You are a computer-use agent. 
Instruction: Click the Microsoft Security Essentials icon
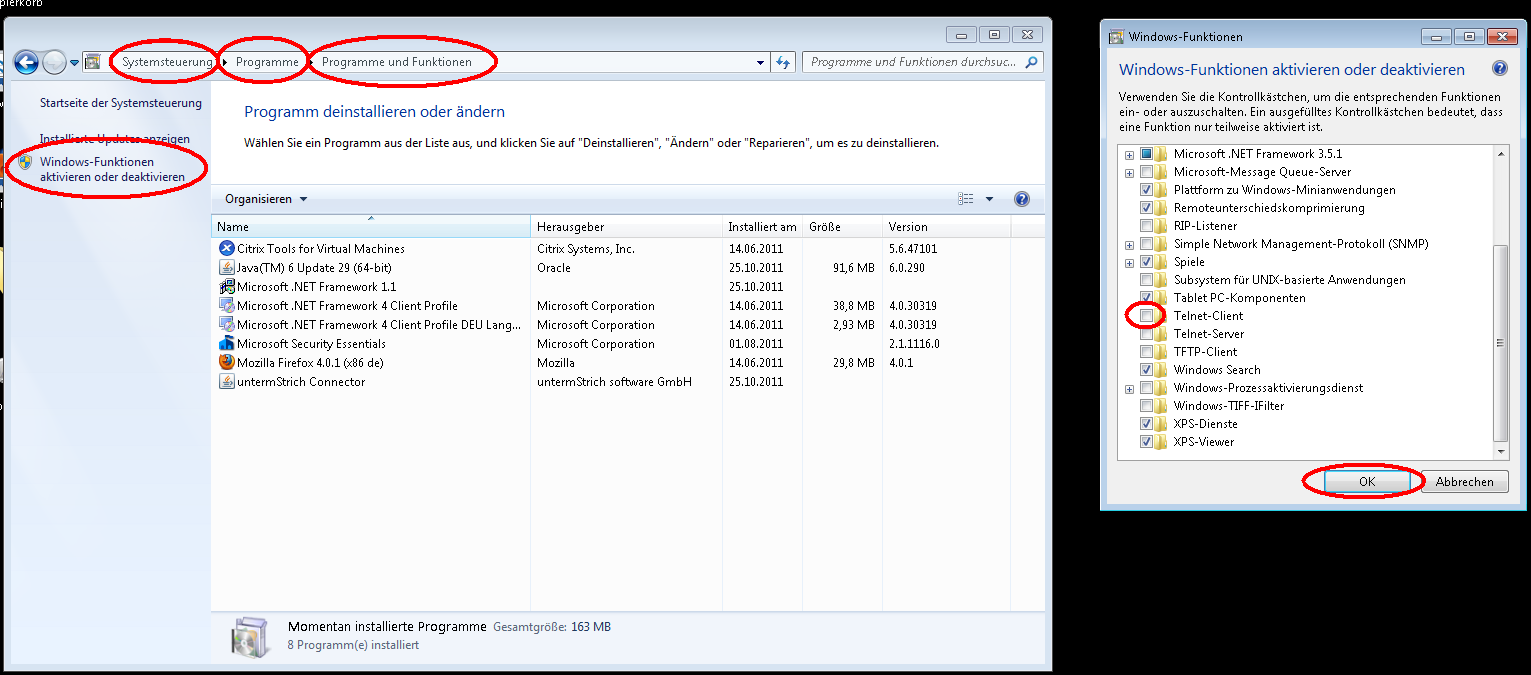[x=226, y=344]
